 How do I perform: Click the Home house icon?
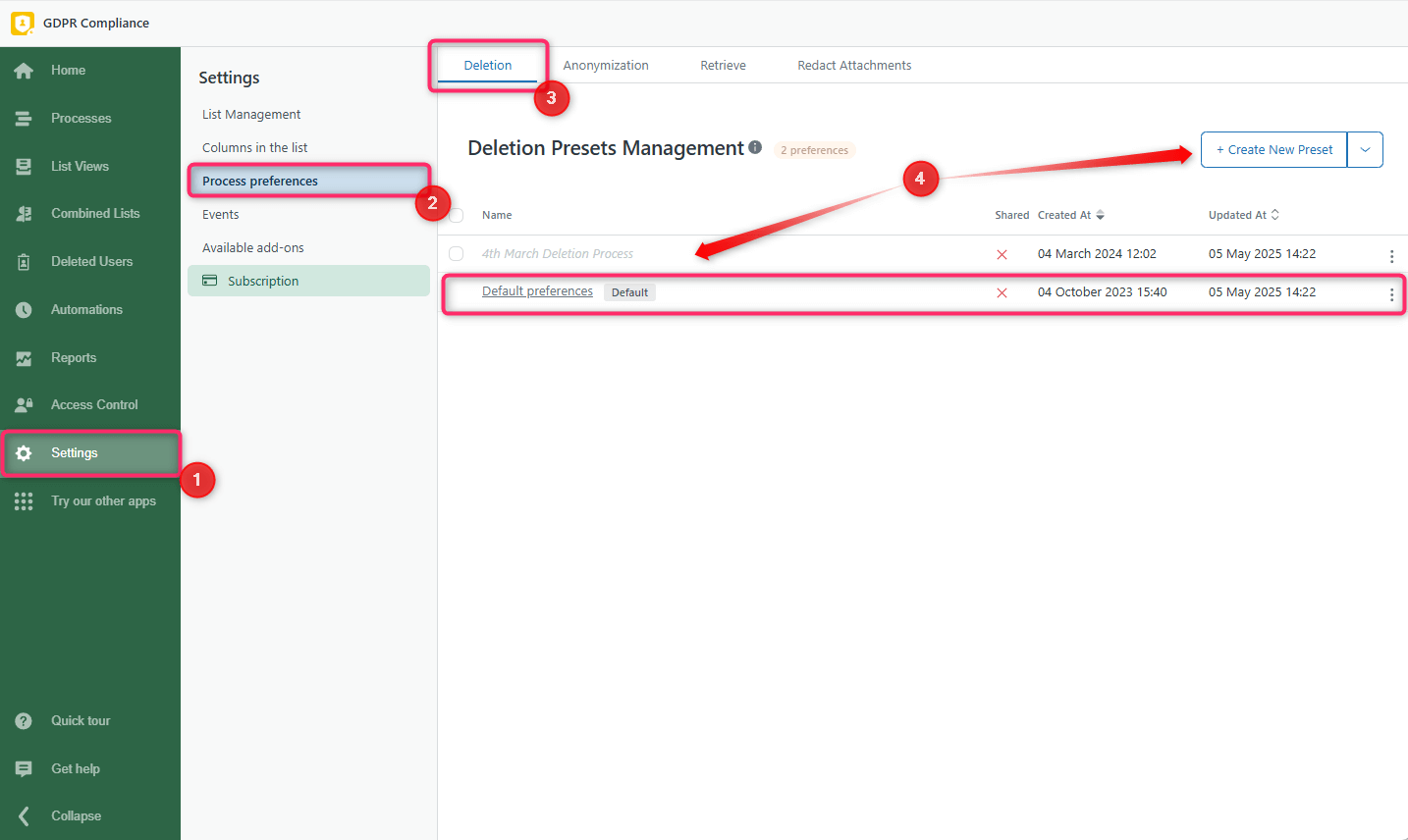pos(24,71)
